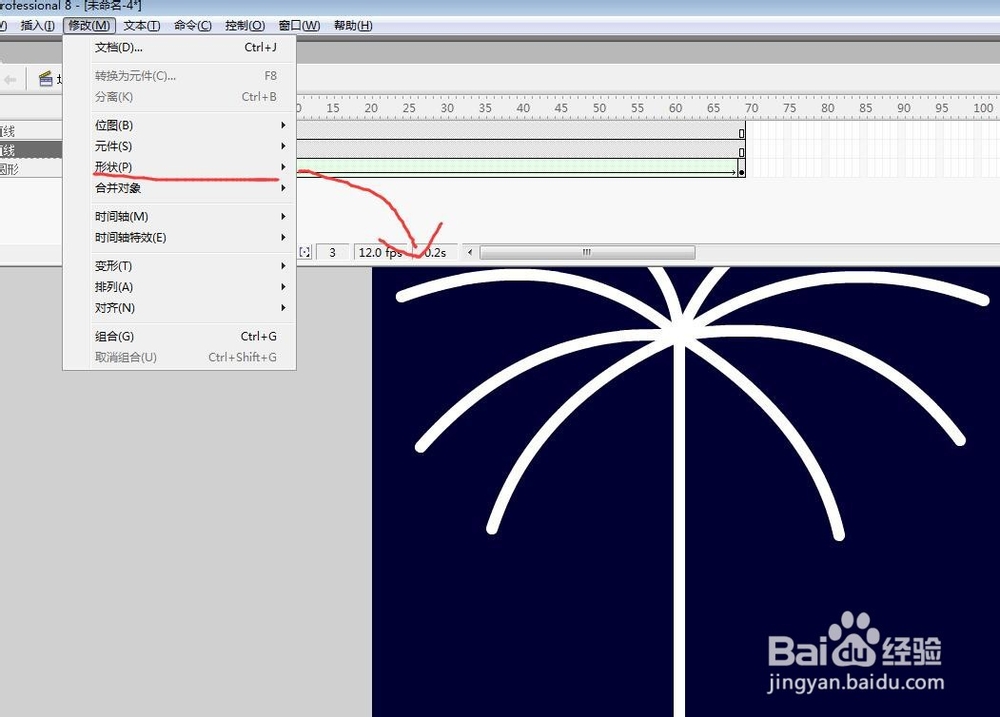Open the 控制(O) menu
This screenshot has width=1000, height=717.
[x=245, y=26]
